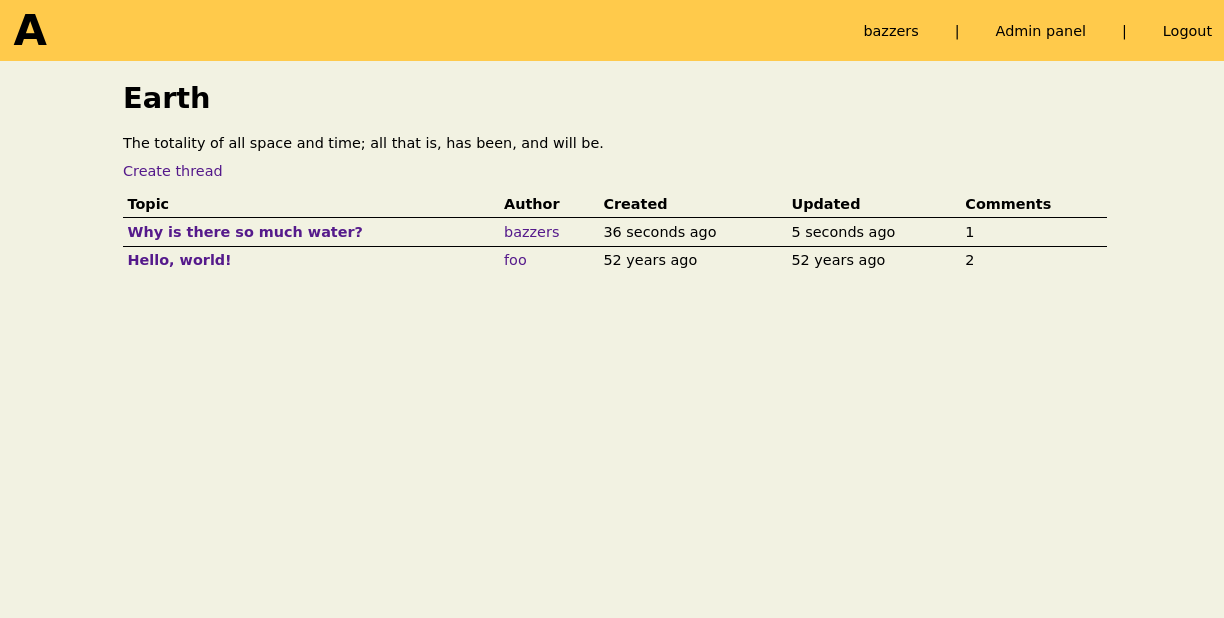
Task: Open thread 'Why is there so much water?'
Action: (x=245, y=232)
